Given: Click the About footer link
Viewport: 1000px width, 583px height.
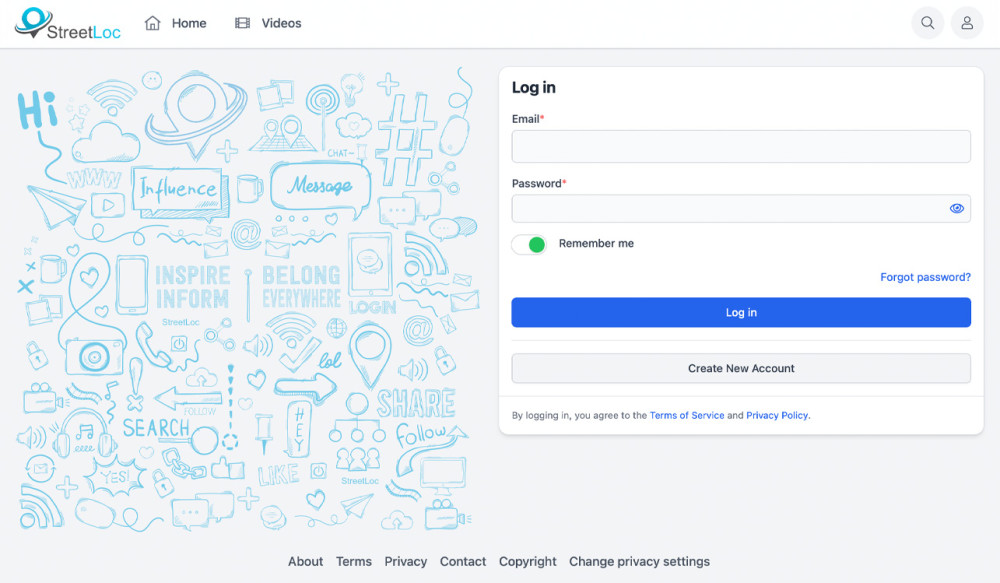Looking at the screenshot, I should click(x=305, y=561).
